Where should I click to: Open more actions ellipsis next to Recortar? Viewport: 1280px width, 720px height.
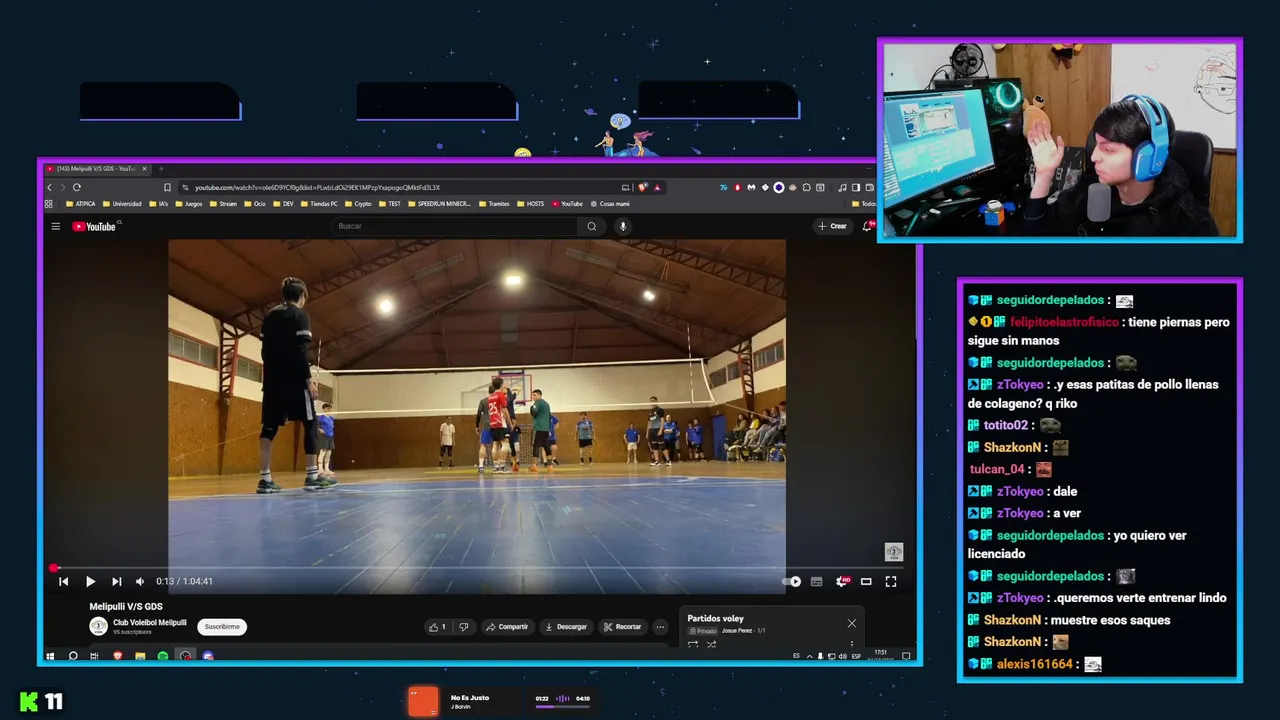pos(660,627)
